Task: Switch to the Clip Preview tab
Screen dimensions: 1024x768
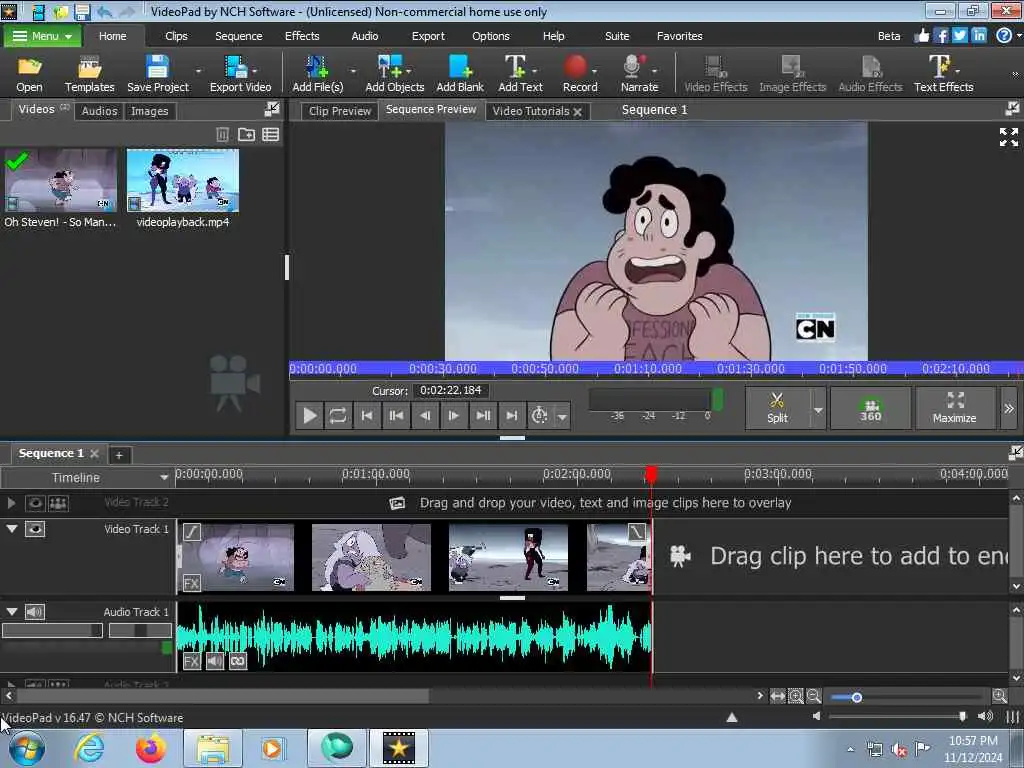Action: (340, 111)
